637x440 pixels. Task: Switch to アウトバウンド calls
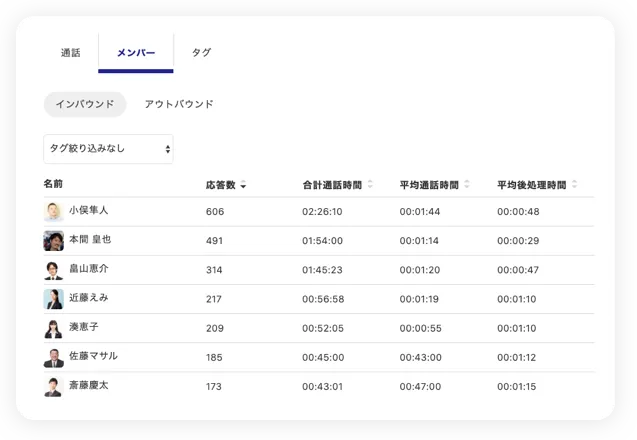point(179,104)
